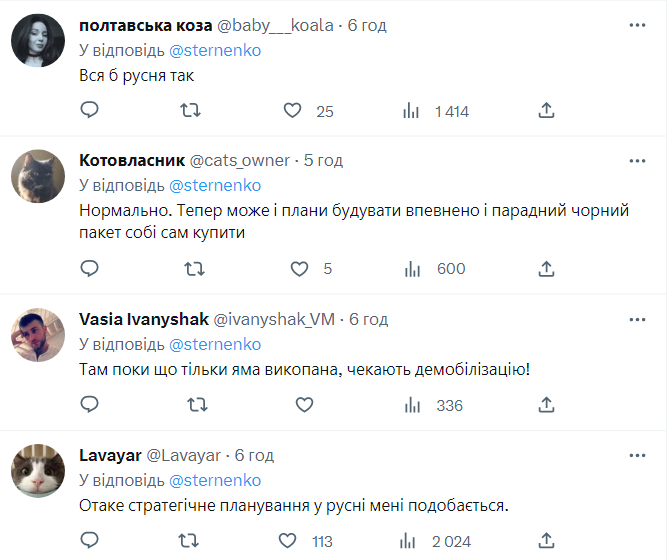
Task: Reply to Котовласник's tweet
Action: pyautogui.click(x=89, y=268)
